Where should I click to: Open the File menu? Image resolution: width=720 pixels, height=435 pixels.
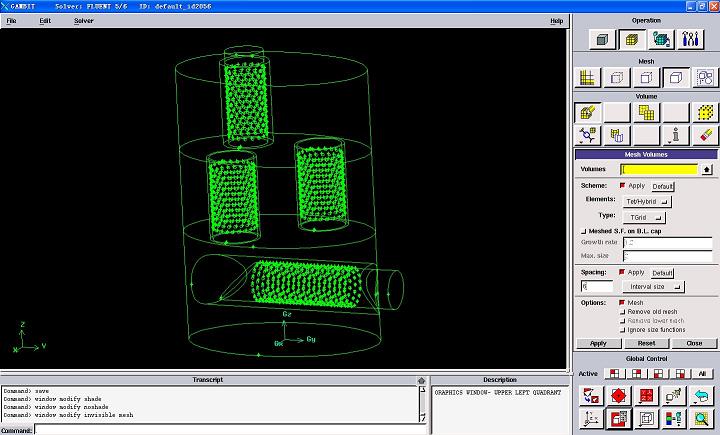pos(13,20)
